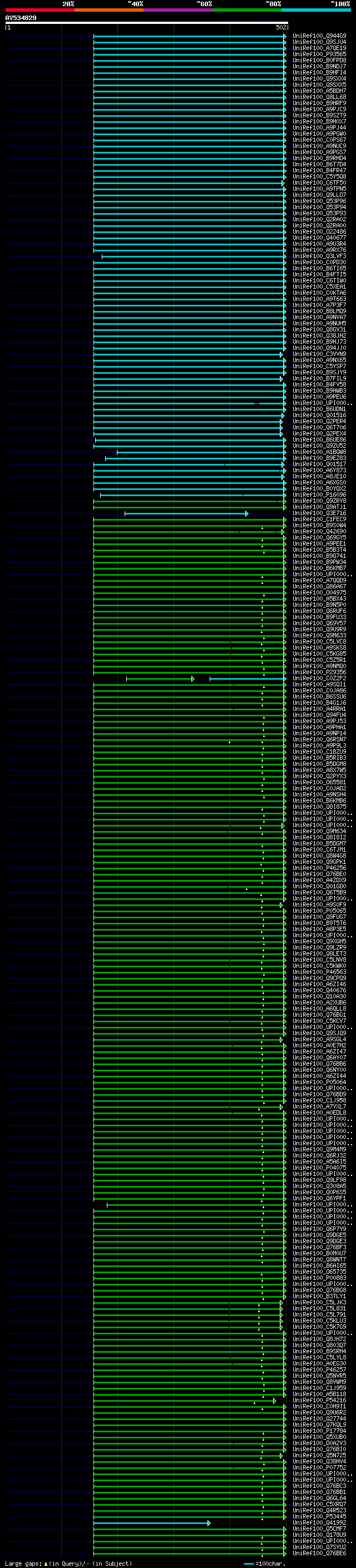
Task: Select the UniRef100_B0FPD8 label
Action: [x=319, y=60]
